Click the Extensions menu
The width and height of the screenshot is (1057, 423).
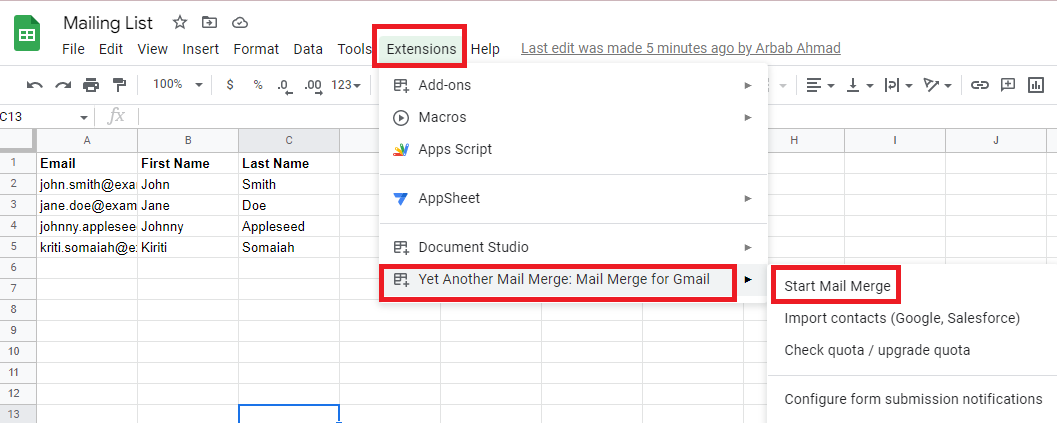(421, 49)
